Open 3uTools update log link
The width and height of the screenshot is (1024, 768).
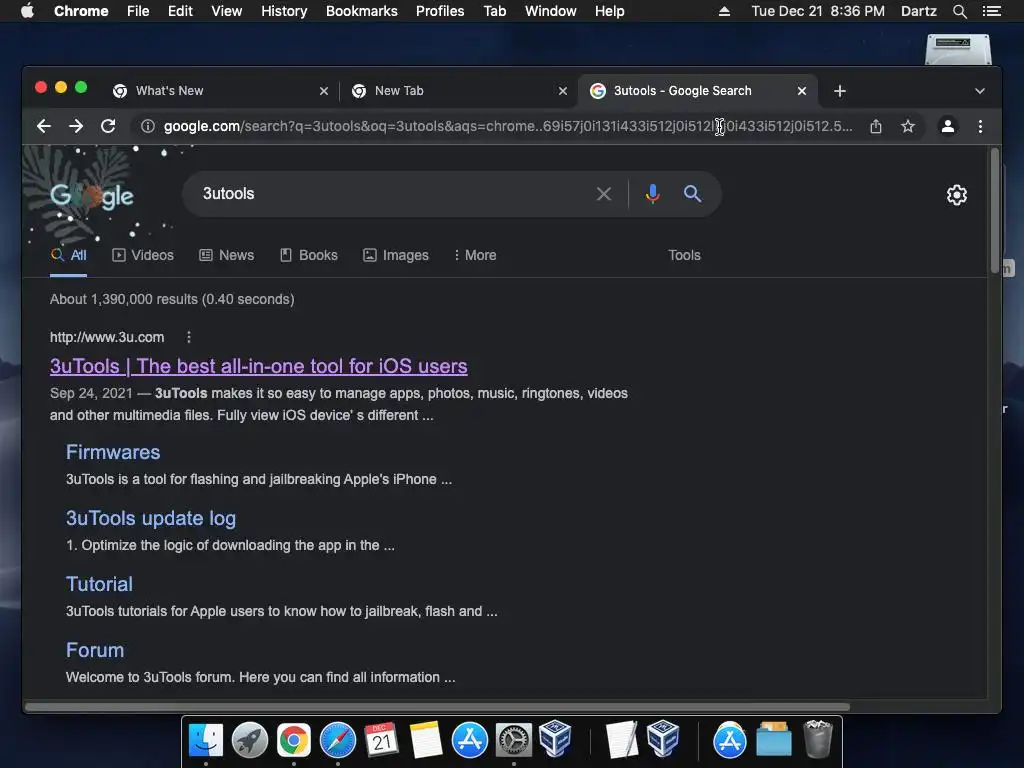[151, 518]
